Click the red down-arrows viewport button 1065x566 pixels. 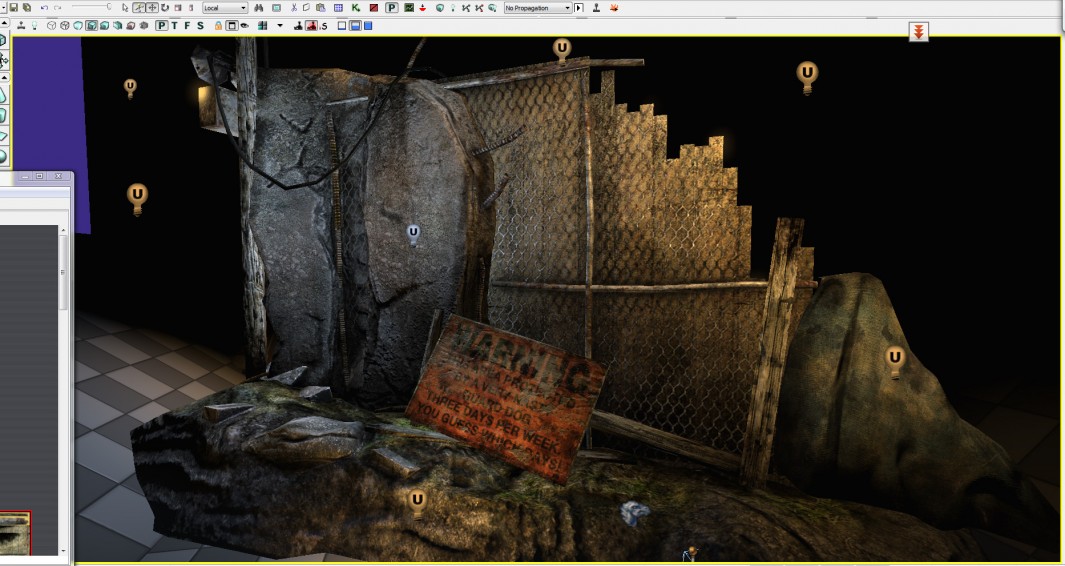pos(918,32)
